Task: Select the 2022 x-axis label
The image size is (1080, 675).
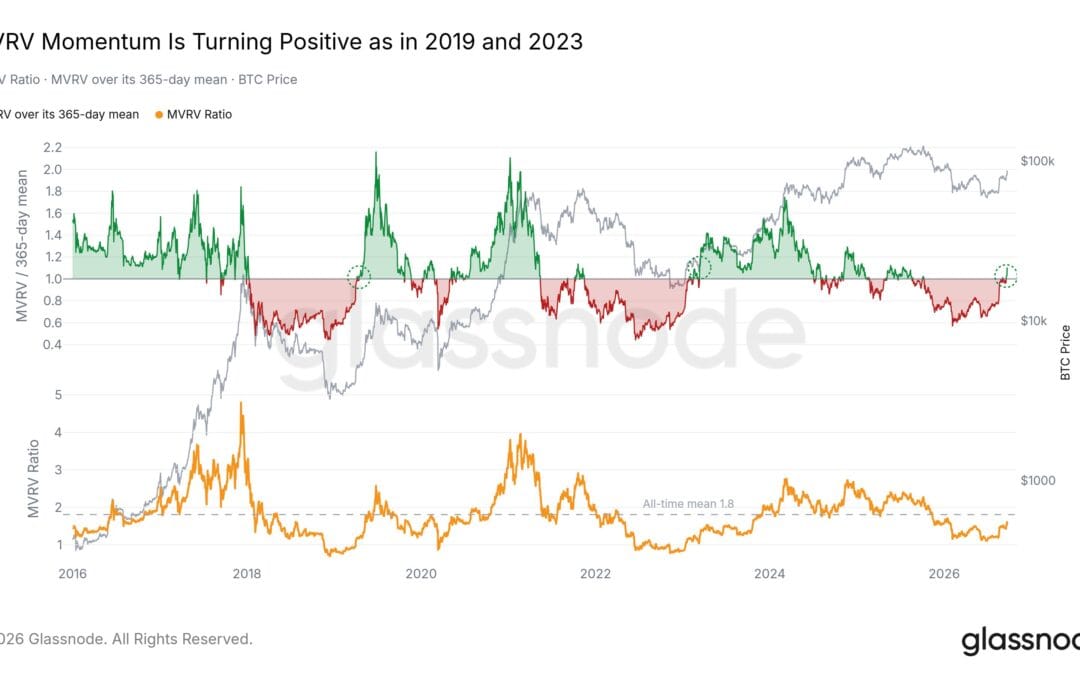Action: [595, 574]
